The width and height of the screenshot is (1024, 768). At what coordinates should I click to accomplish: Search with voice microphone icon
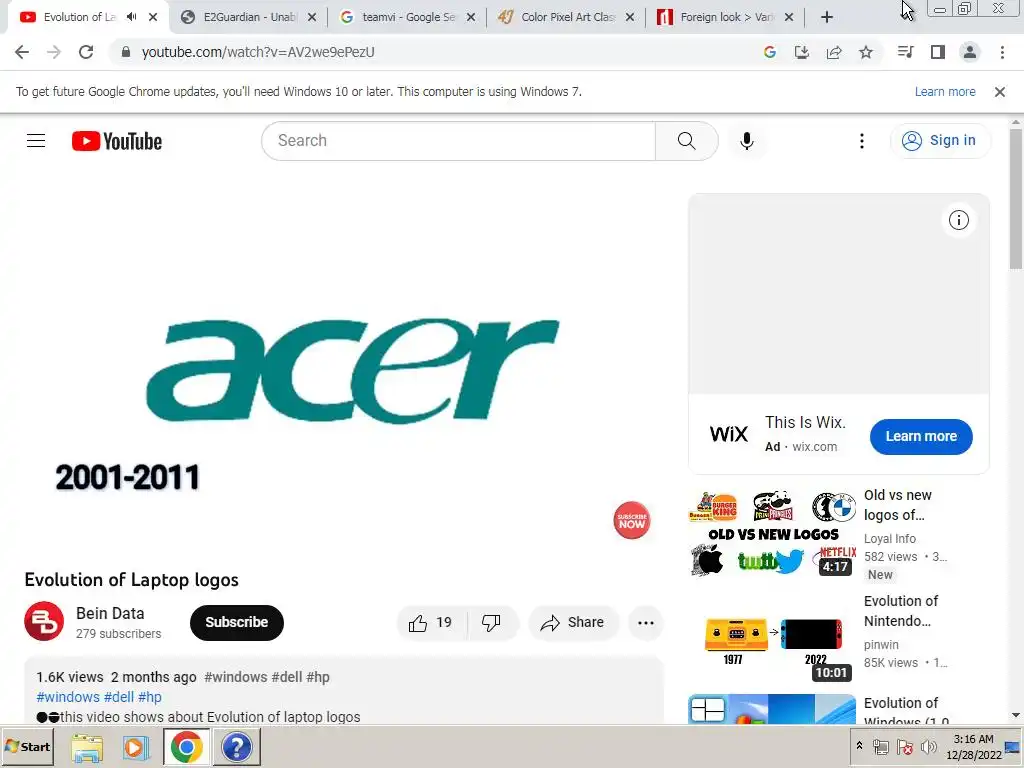(x=746, y=140)
